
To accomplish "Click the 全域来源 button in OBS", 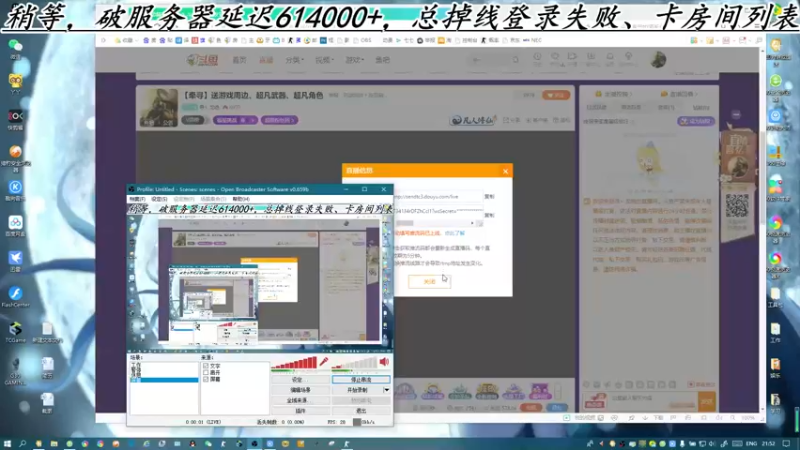I will 300,401.
